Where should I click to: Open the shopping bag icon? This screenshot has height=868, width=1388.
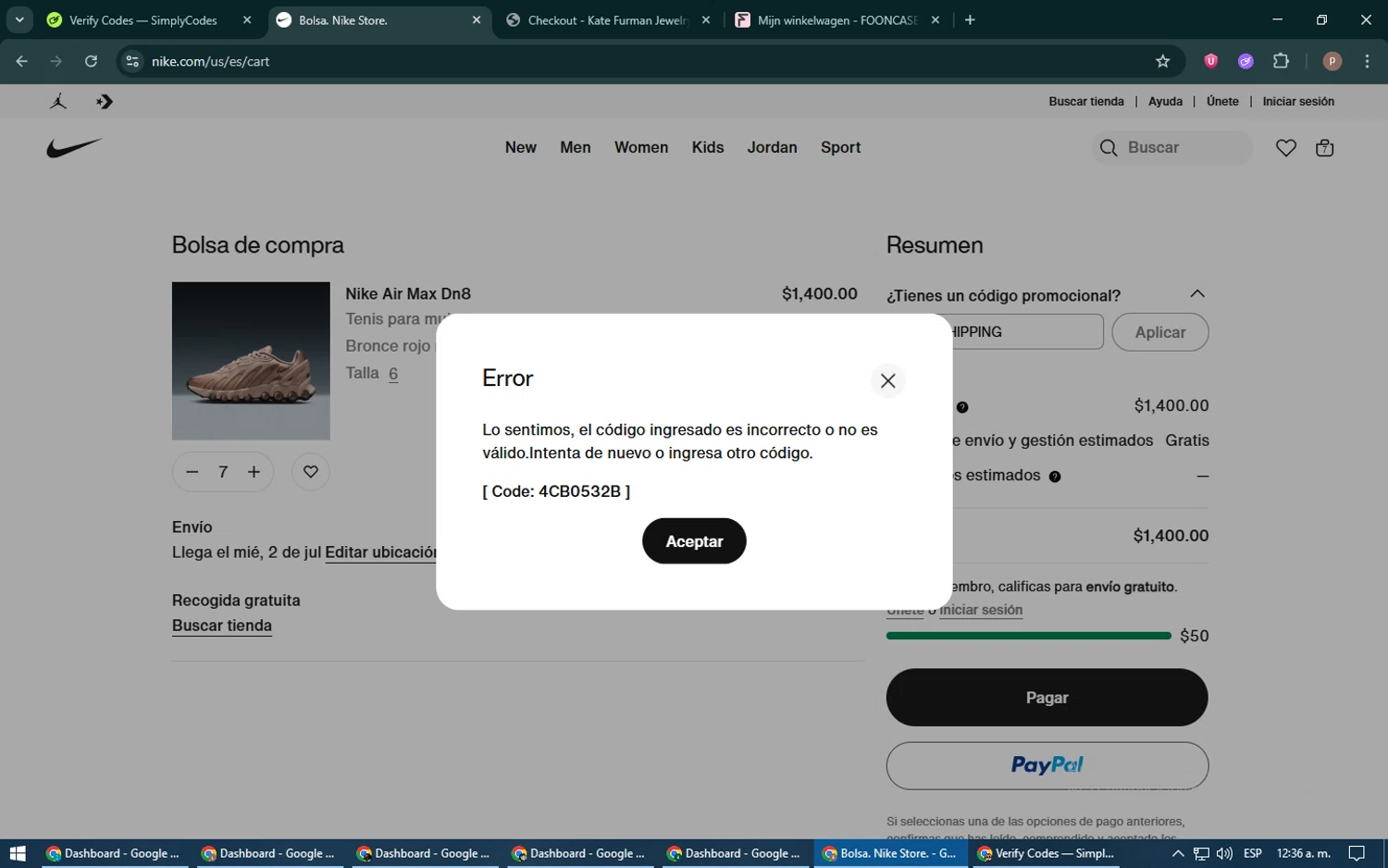tap(1325, 148)
